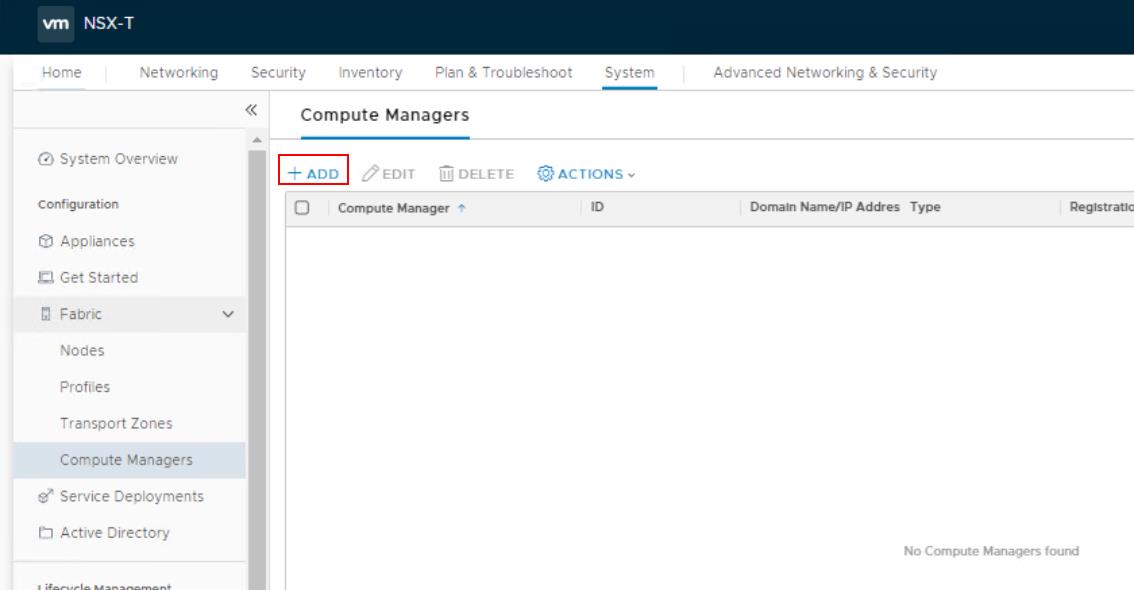Image resolution: width=1134 pixels, height=590 pixels.
Task: Click the EDIT pencil icon
Action: click(x=370, y=174)
